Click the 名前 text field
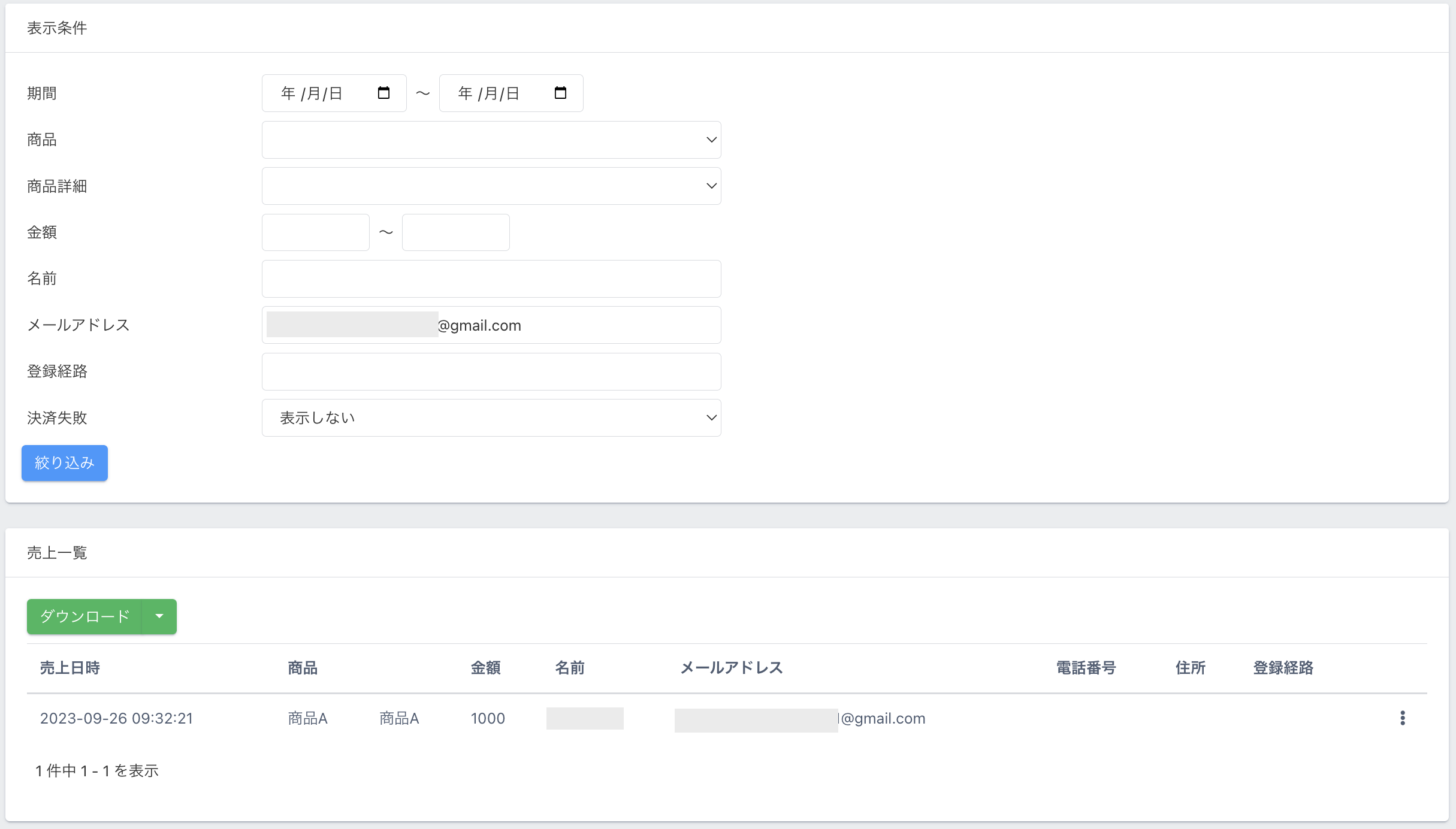Viewport: 1456px width, 829px height. click(491, 279)
